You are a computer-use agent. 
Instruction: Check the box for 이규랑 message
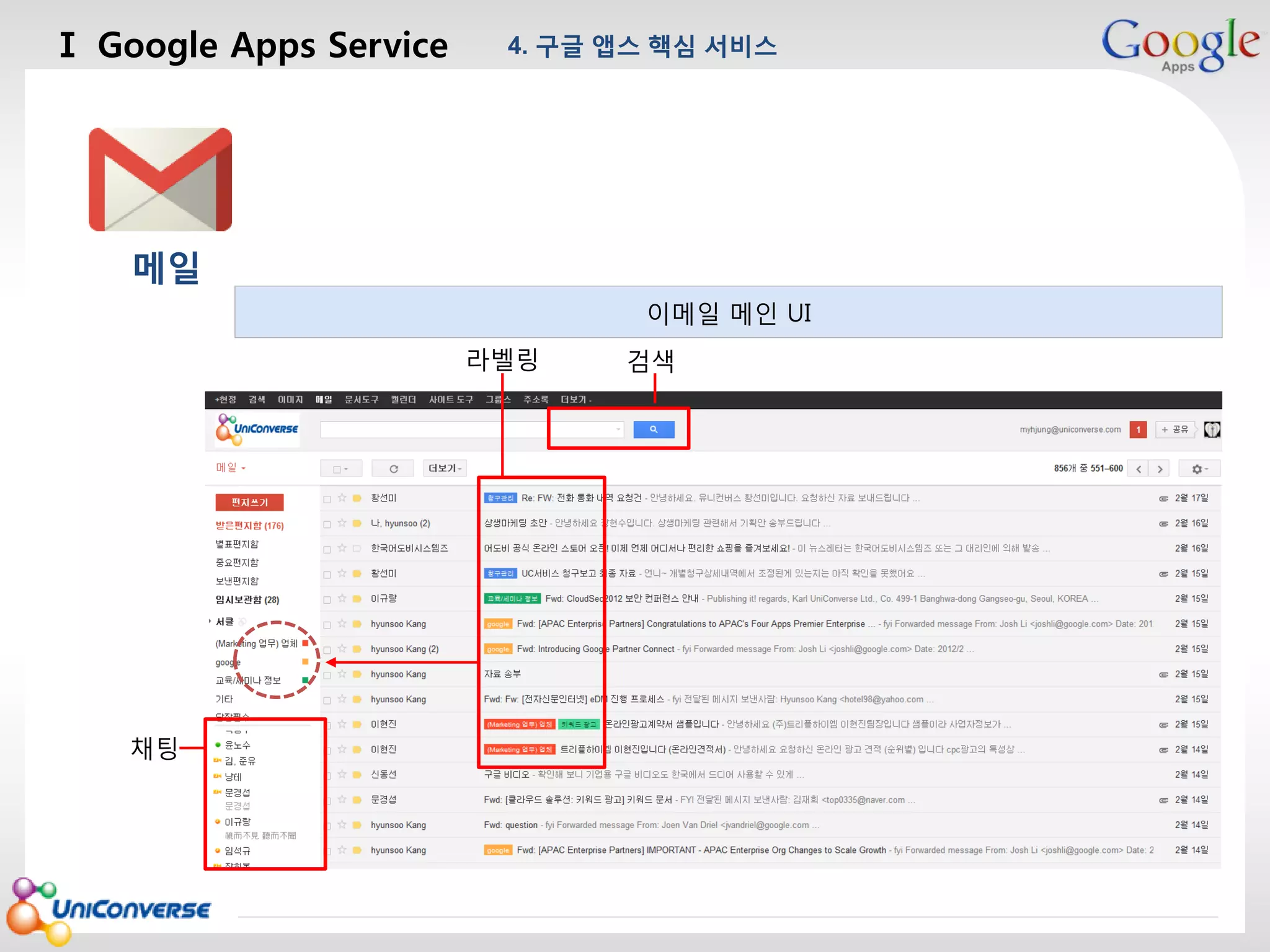(x=327, y=599)
